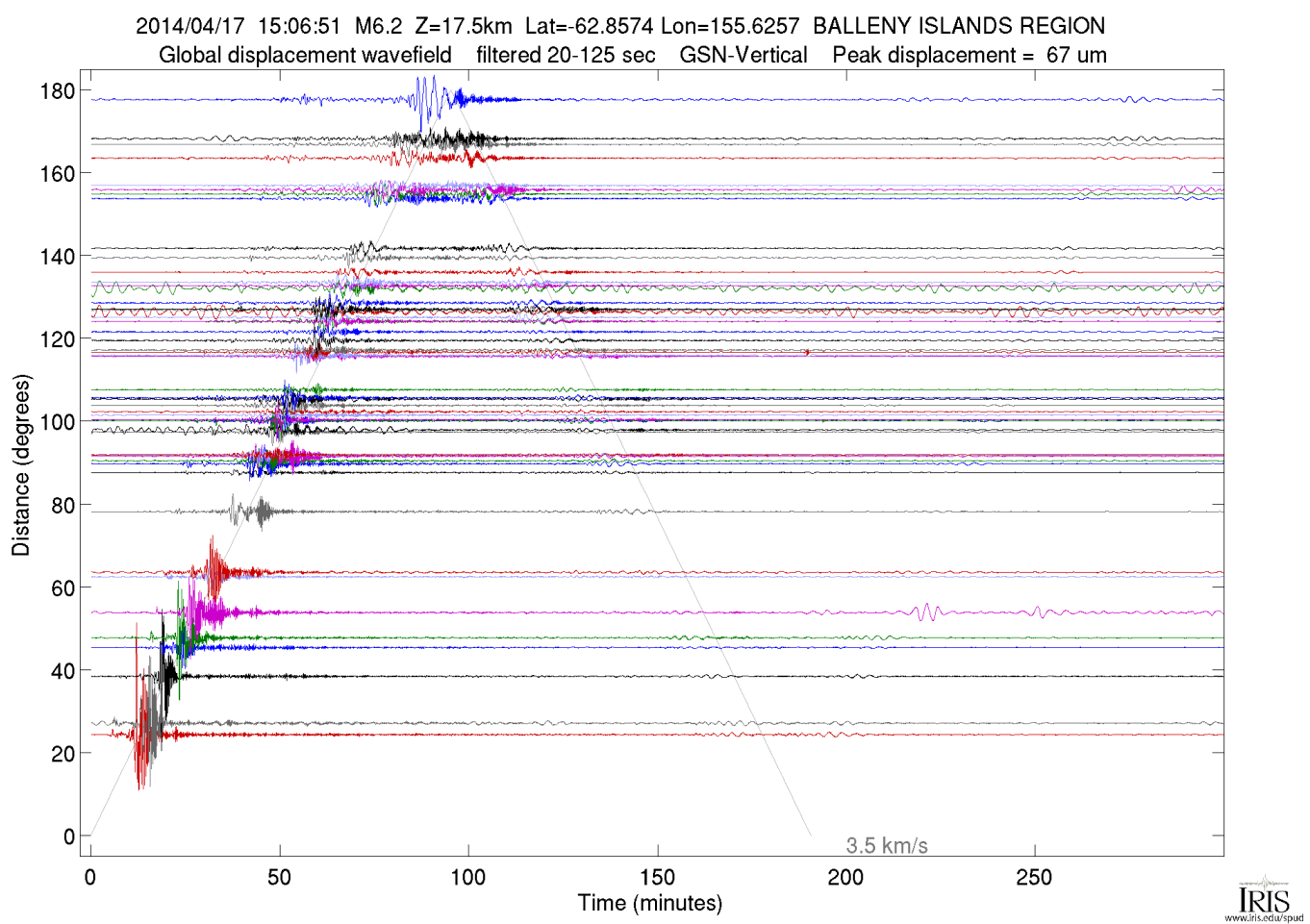This screenshot has height=924, width=1310.
Task: Select the 'Time (minutes)' axis label
Action: 649,904
